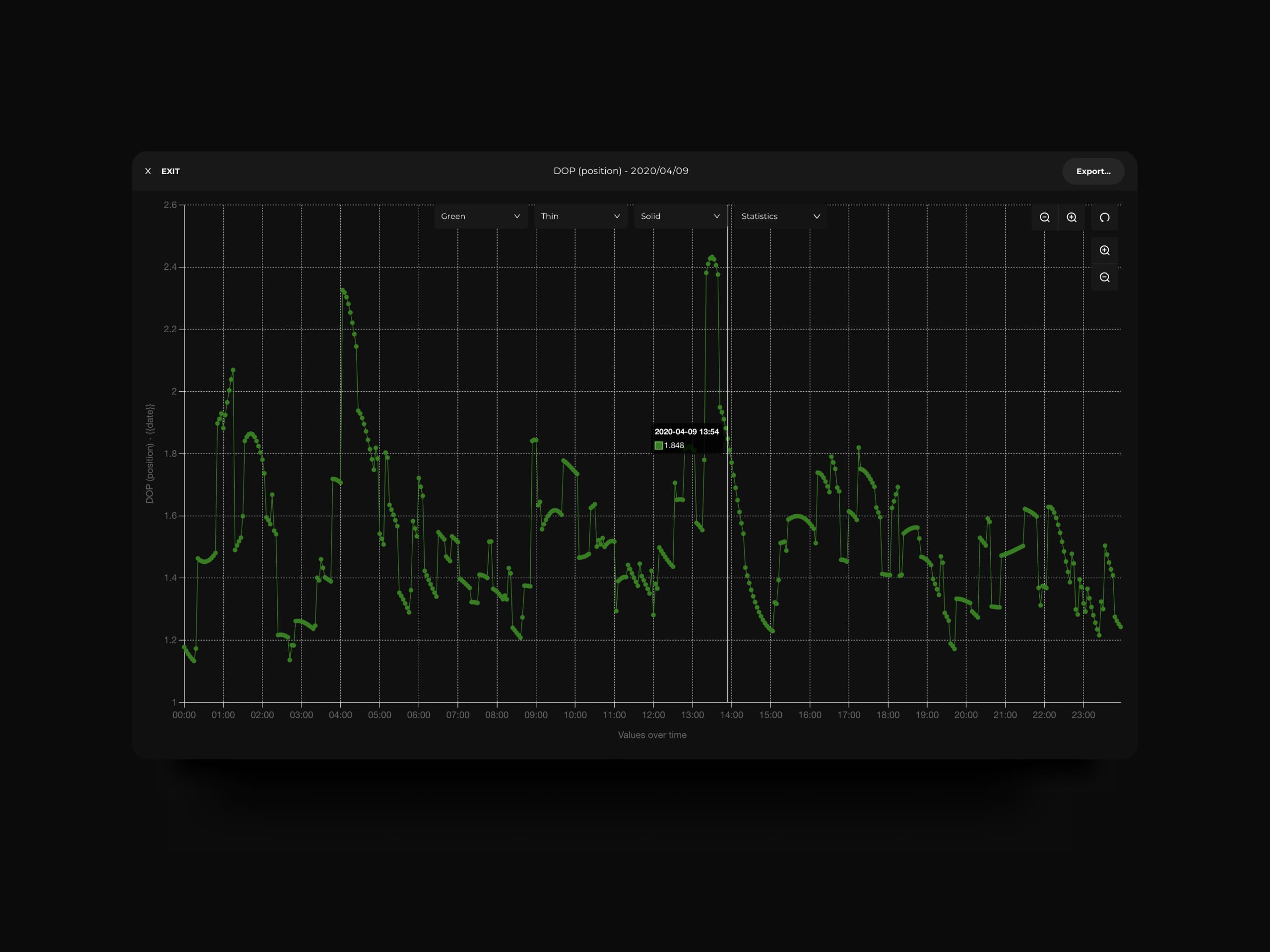Click the bottom-most minus magnifier icon
The height and width of the screenshot is (952, 1270).
pos(1104,278)
